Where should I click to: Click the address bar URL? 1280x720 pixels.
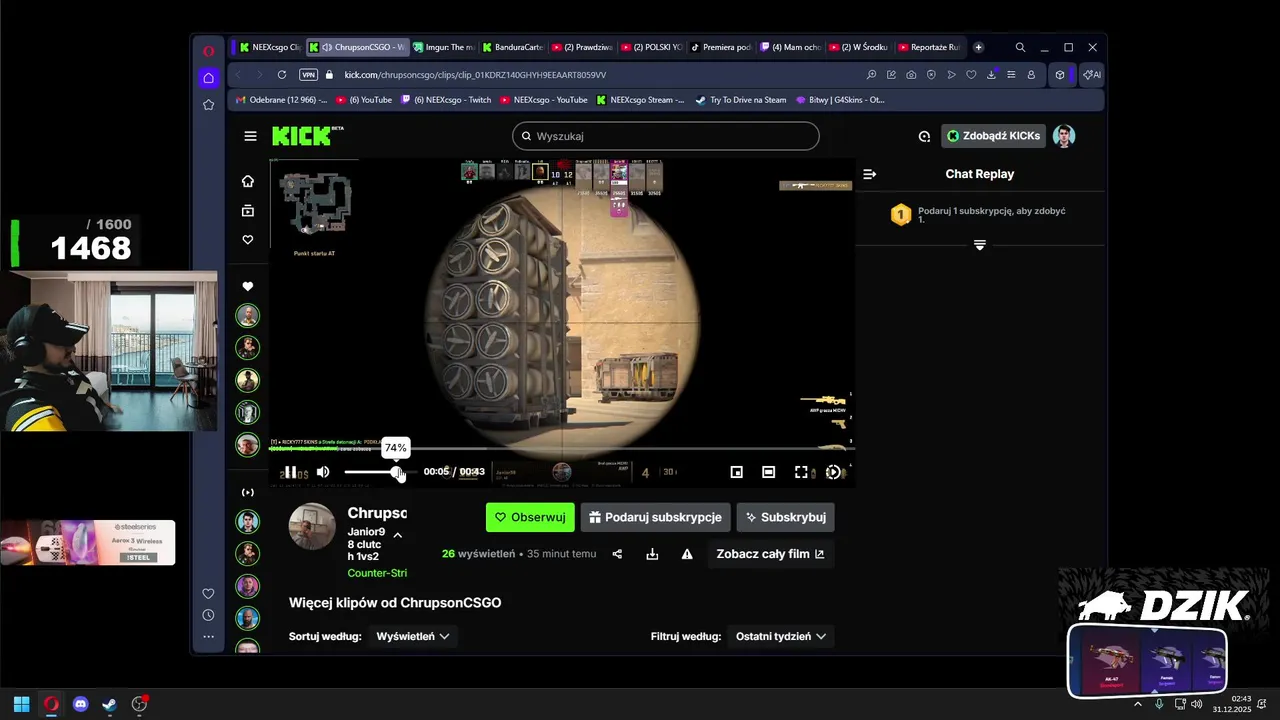pyautogui.click(x=475, y=75)
